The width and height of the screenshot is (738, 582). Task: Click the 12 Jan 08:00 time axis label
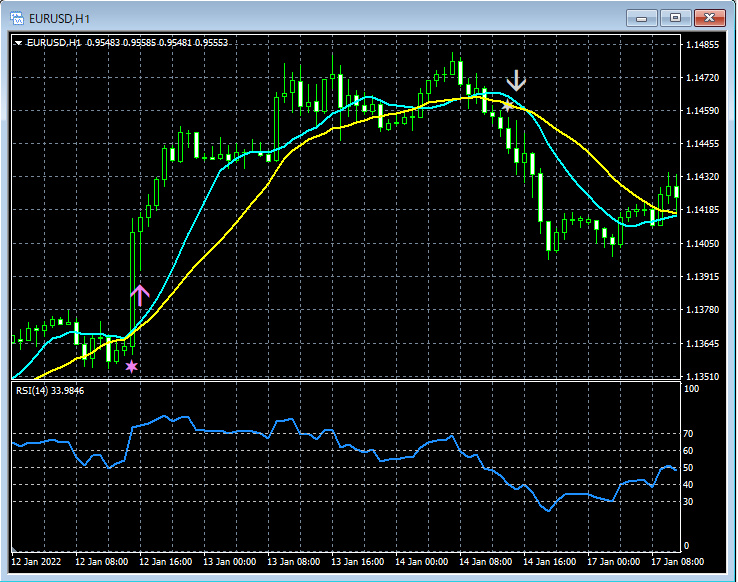pyautogui.click(x=102, y=562)
